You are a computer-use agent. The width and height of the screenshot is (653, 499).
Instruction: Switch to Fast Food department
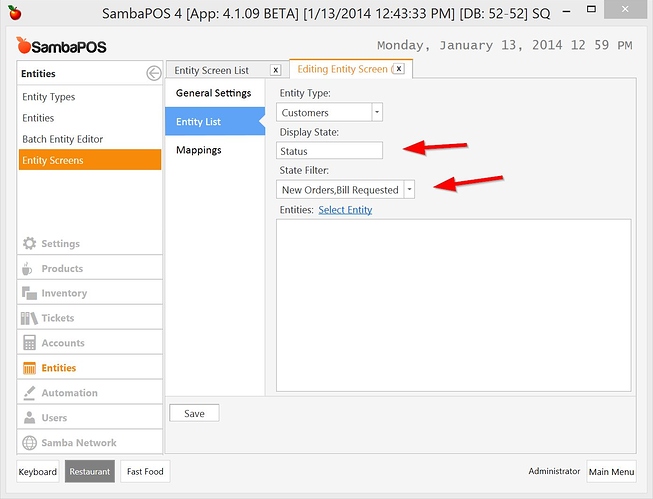tap(145, 472)
